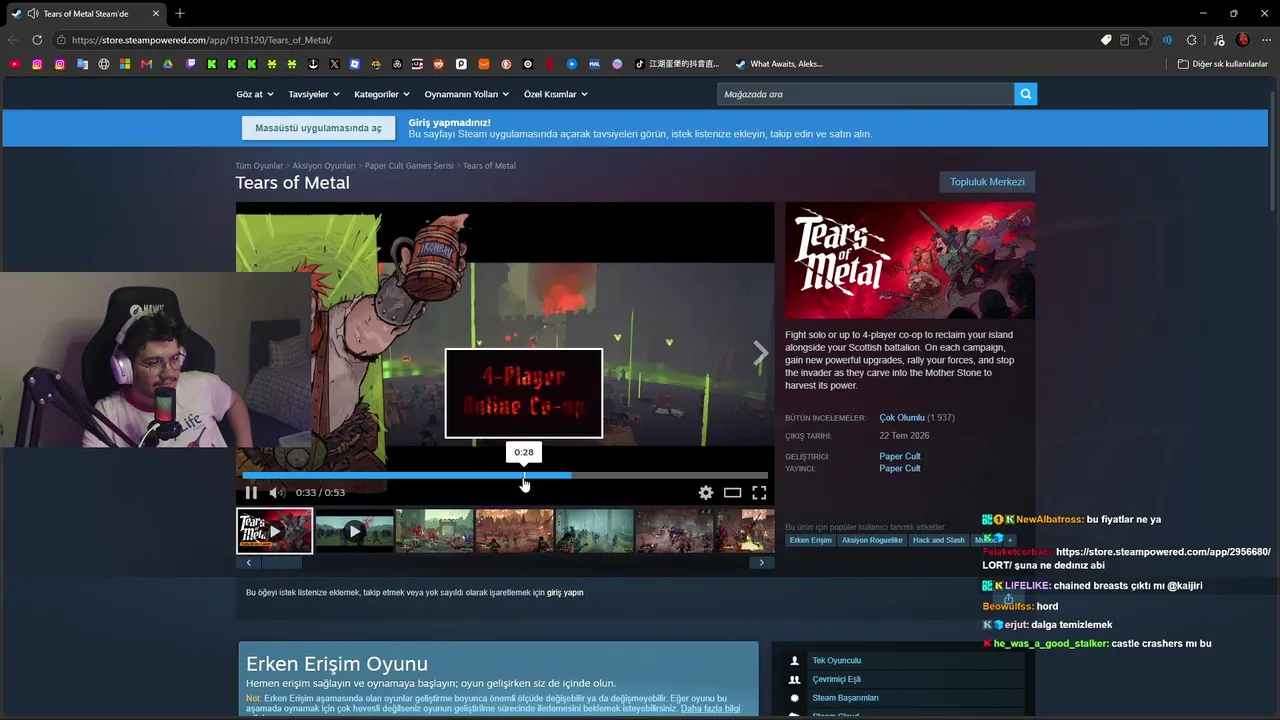Bookmark this page with the star icon
This screenshot has height=720, width=1280.
pos(1143,40)
